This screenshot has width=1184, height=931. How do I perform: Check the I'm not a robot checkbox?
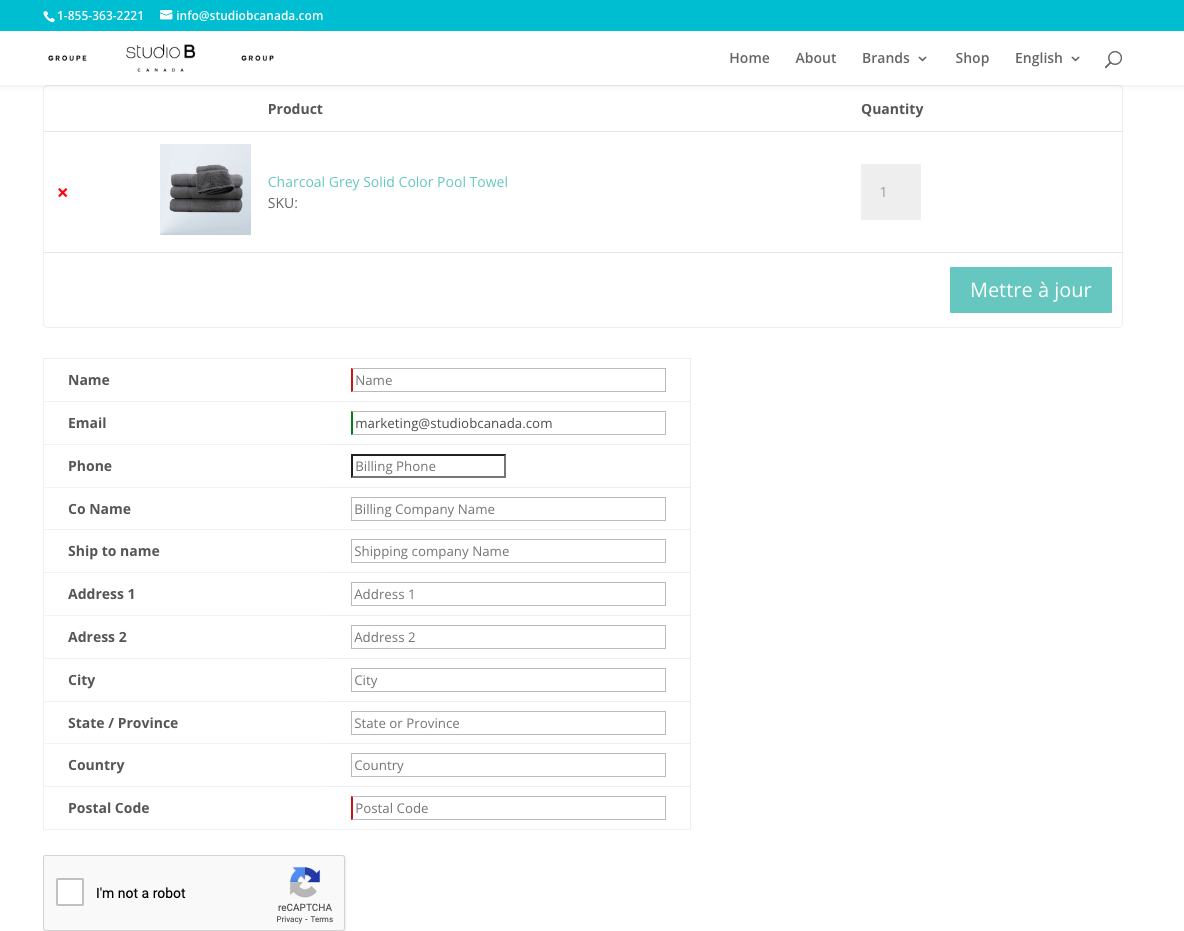coord(70,892)
